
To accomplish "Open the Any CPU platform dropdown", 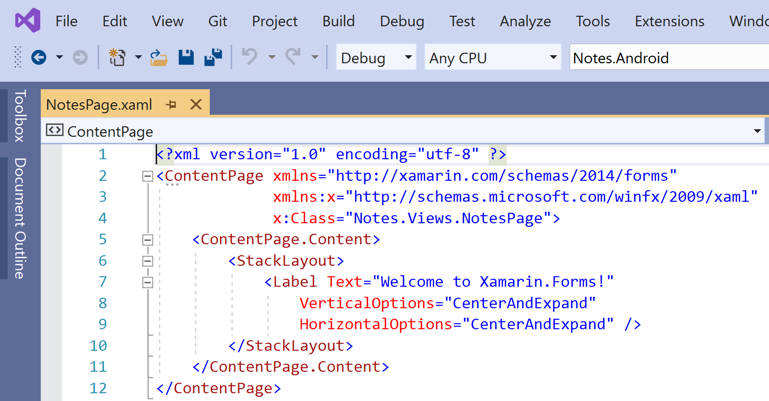I will (492, 58).
